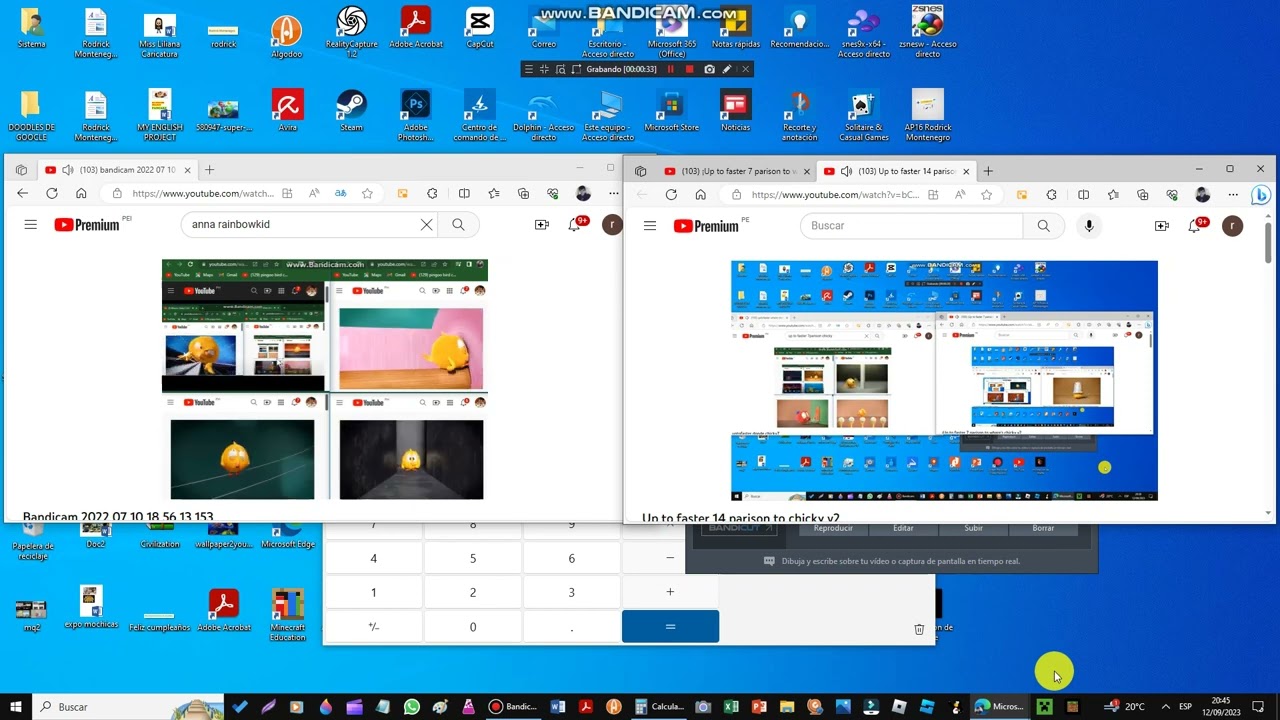Viewport: 1280px width, 720px height.
Task: Start voice search with the microphone icon
Action: (x=1089, y=226)
